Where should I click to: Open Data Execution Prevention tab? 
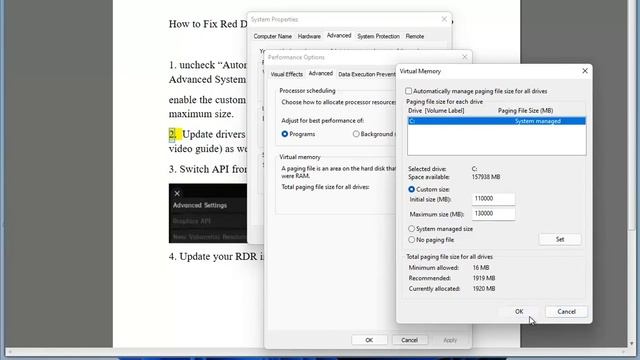tap(366, 74)
